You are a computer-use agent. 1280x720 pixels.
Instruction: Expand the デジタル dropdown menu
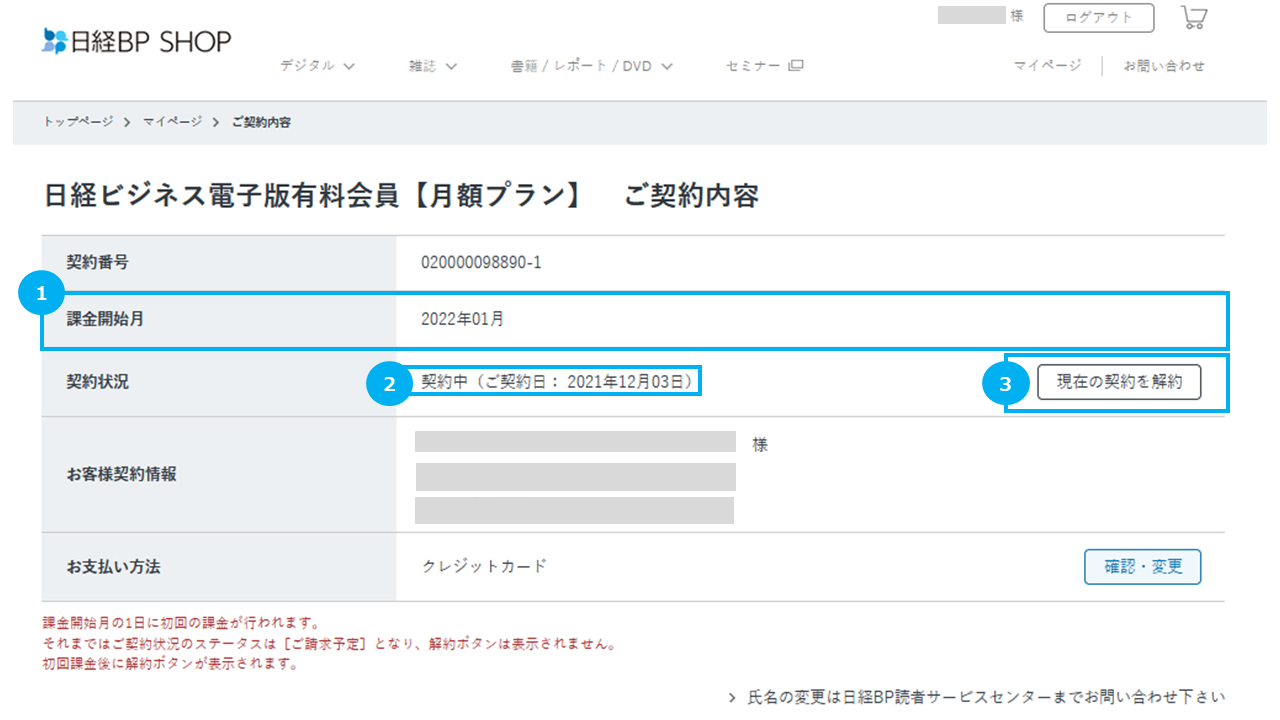click(x=317, y=66)
